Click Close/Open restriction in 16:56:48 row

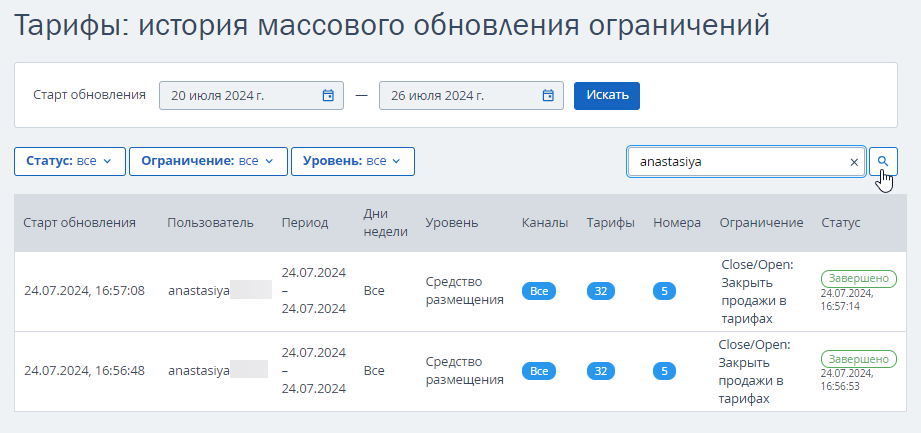pyautogui.click(x=755, y=372)
